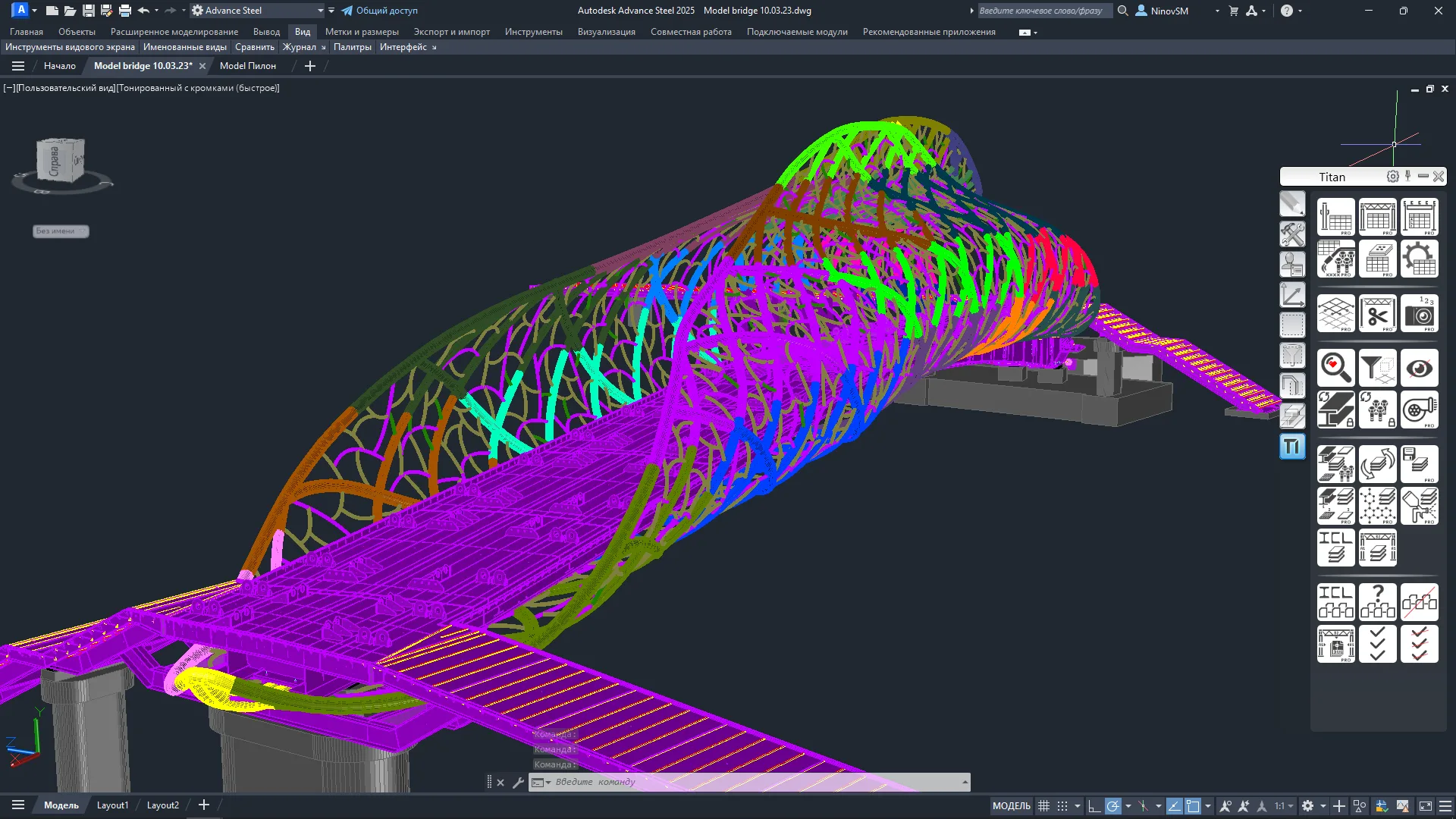1456x819 pixels.
Task: Toggle grid display in status bar
Action: tap(1044, 806)
